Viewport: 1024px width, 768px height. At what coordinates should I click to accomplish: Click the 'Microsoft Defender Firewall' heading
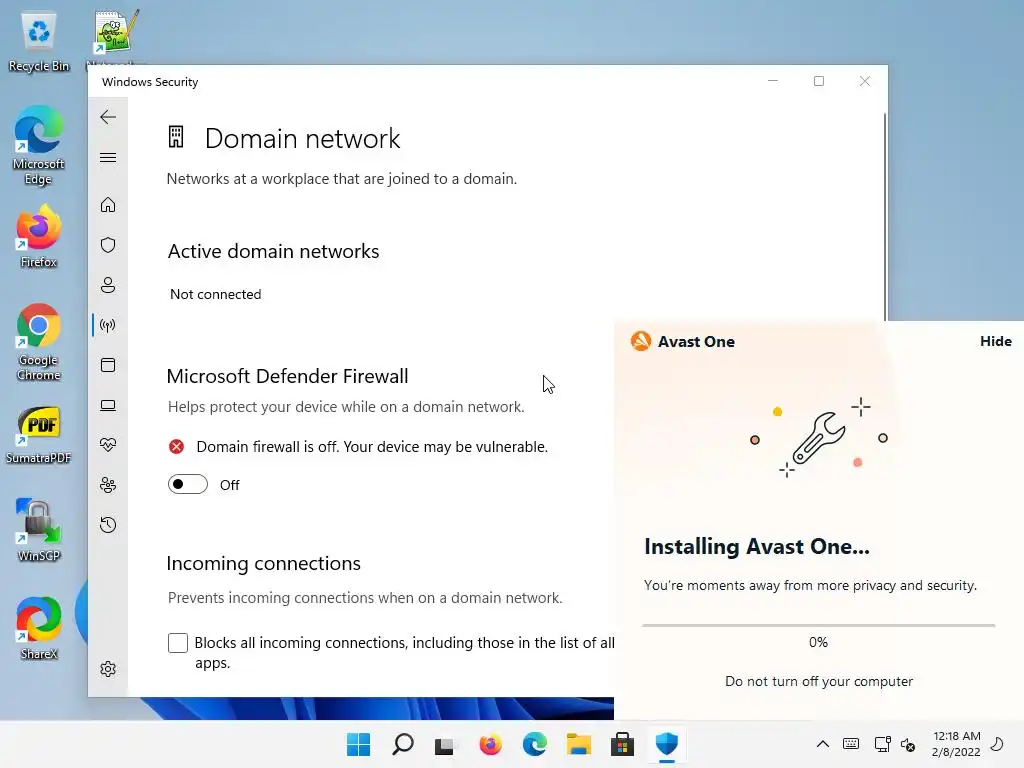pos(287,376)
